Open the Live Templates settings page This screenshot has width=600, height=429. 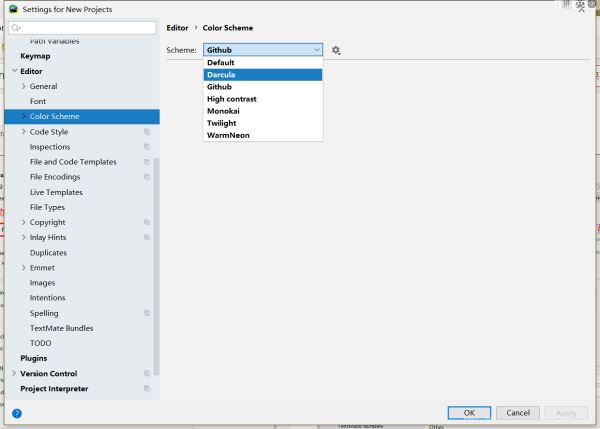pos(56,192)
